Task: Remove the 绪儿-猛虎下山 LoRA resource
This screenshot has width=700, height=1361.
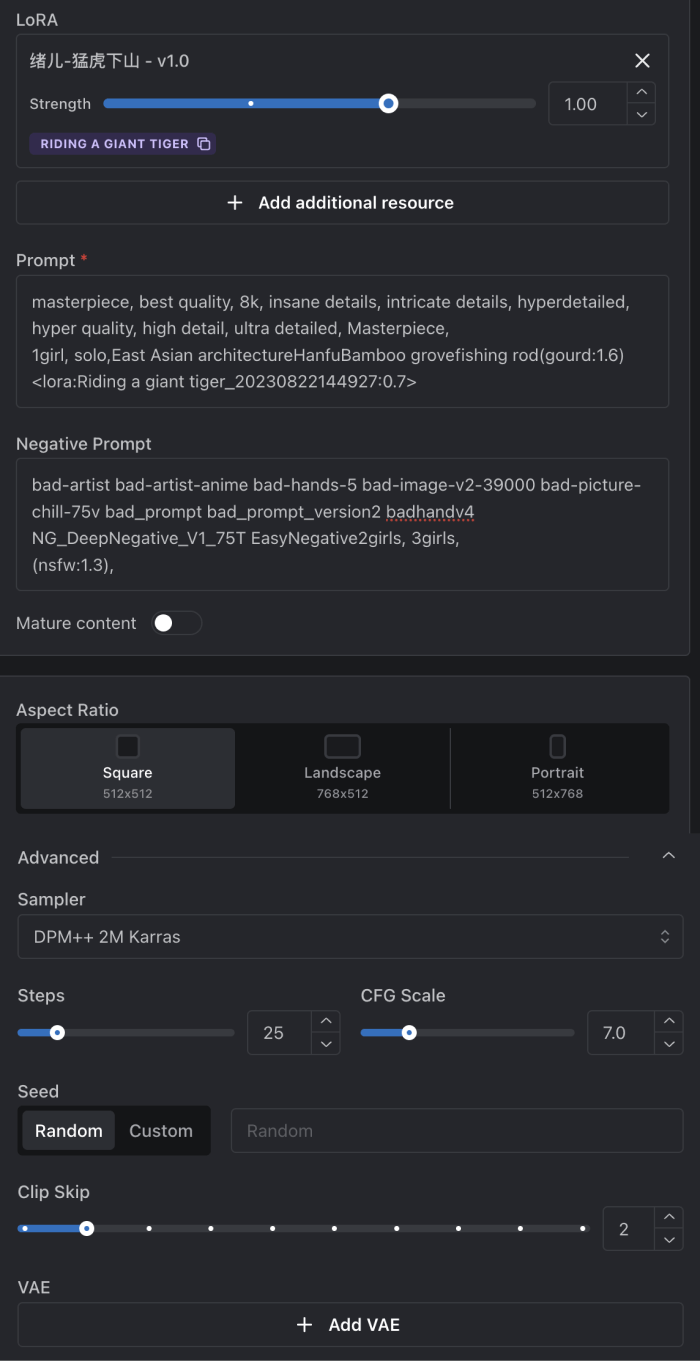Action: point(642,61)
